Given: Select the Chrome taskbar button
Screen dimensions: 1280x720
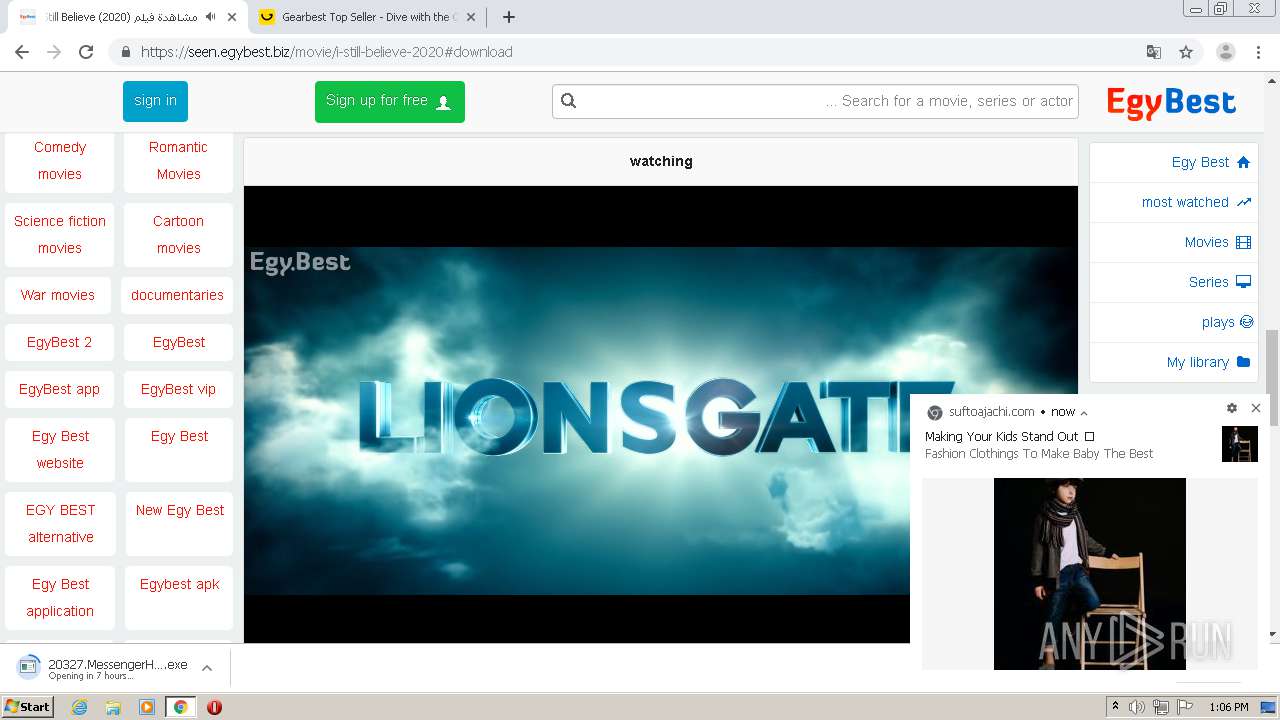Looking at the screenshot, I should coord(181,707).
